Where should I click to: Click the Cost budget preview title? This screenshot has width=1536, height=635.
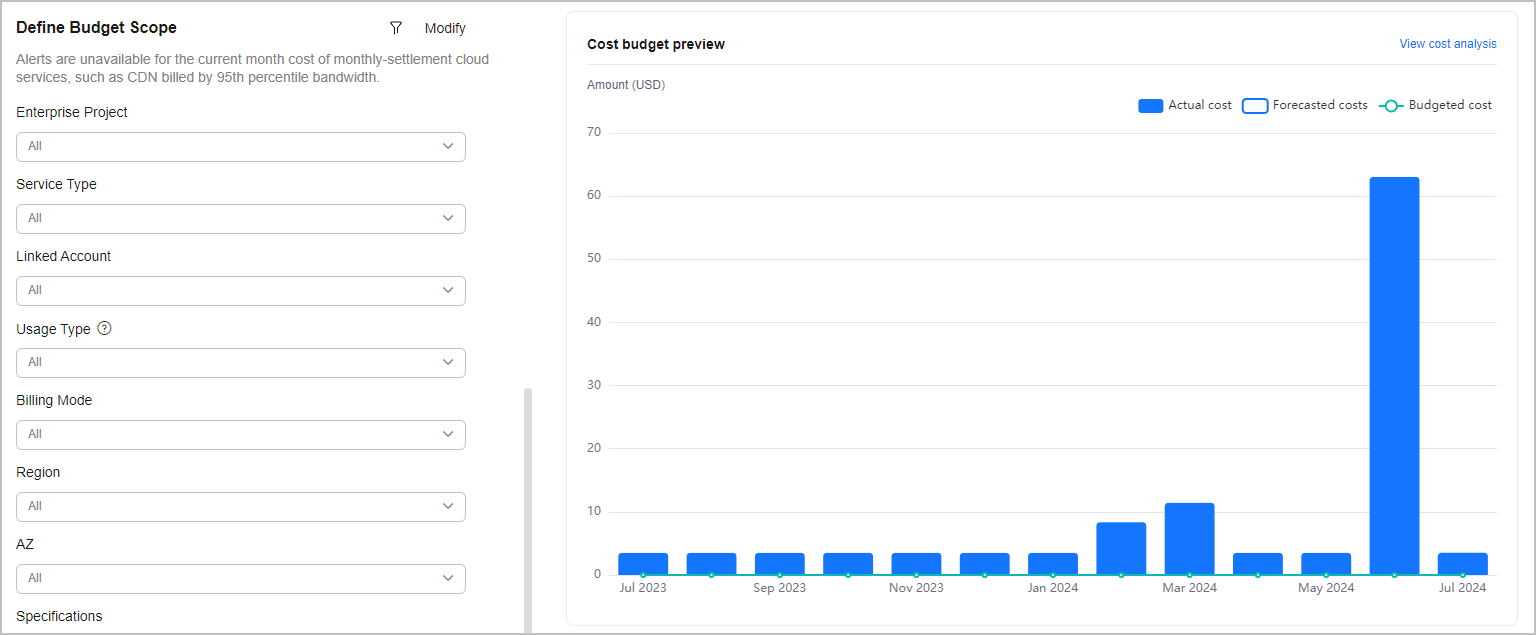pos(656,44)
